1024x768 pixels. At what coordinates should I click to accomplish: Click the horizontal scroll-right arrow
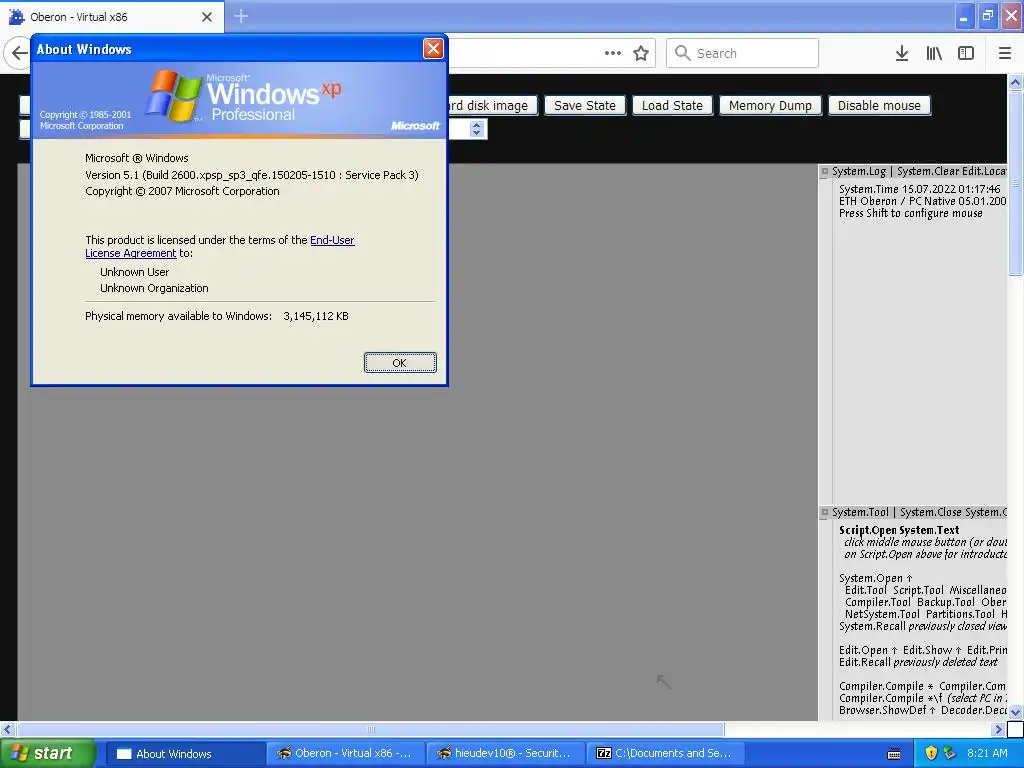[999, 729]
